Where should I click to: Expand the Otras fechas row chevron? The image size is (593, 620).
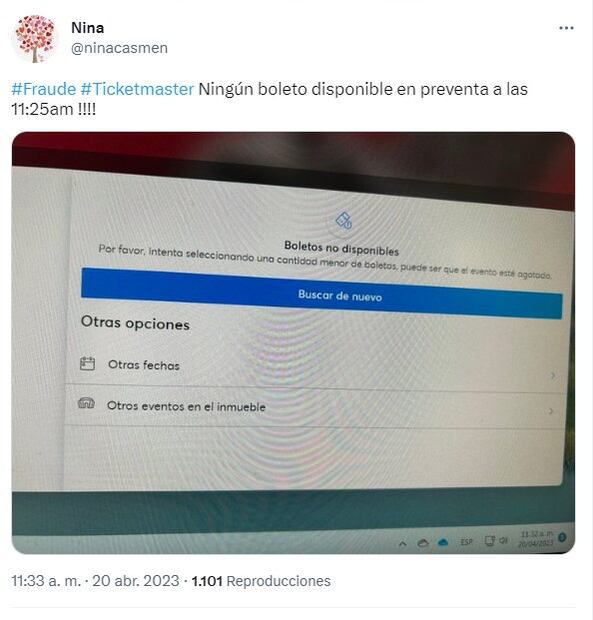pos(553,375)
